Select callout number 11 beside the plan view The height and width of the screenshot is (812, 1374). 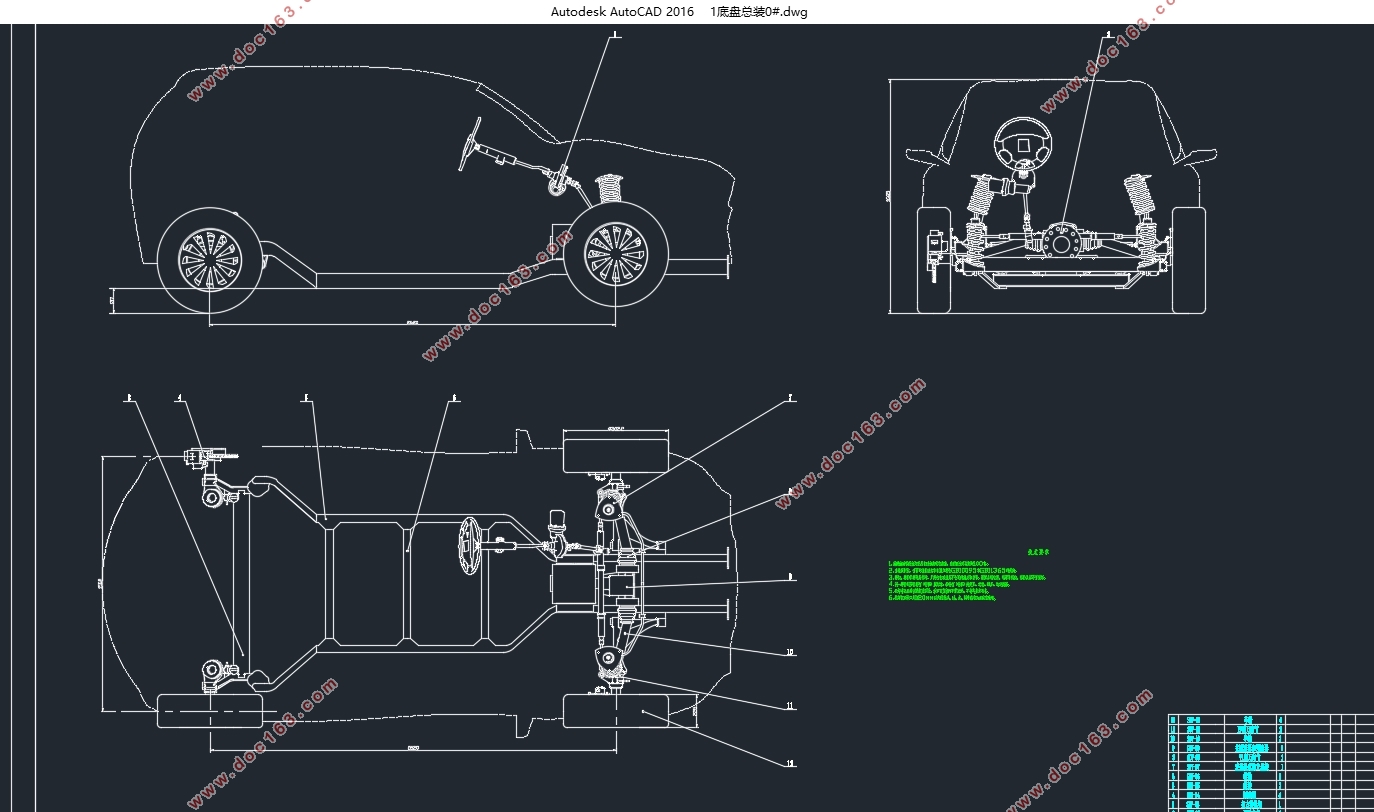(790, 706)
